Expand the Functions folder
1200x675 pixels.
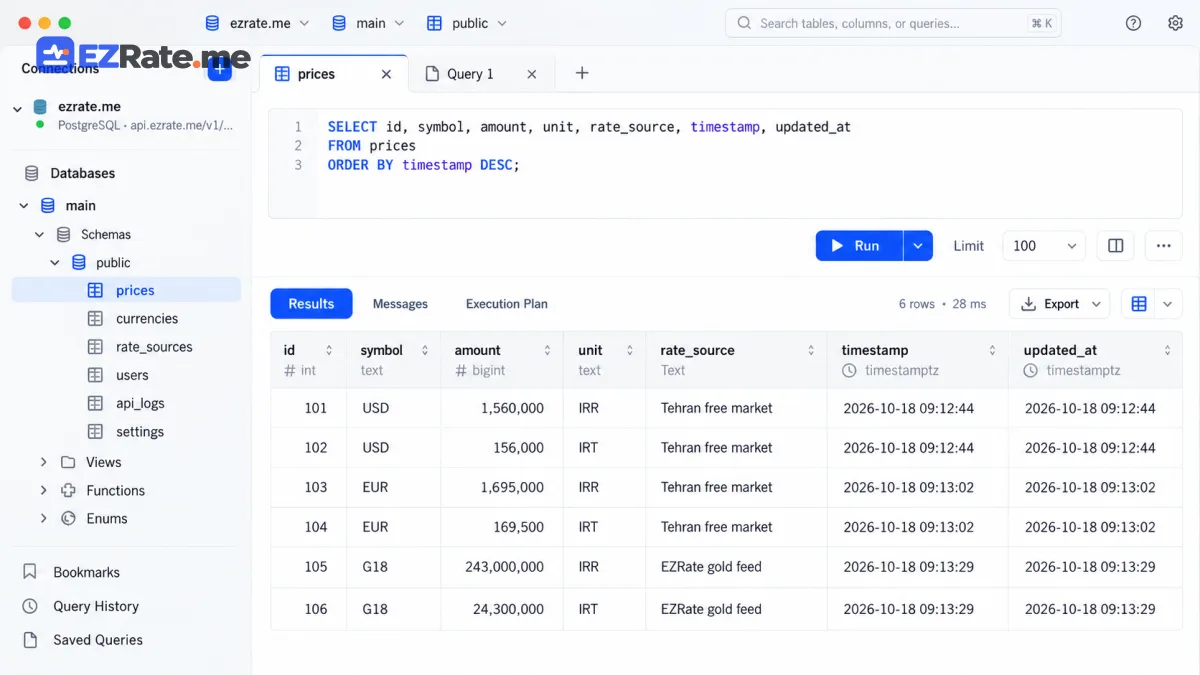[x=43, y=490]
